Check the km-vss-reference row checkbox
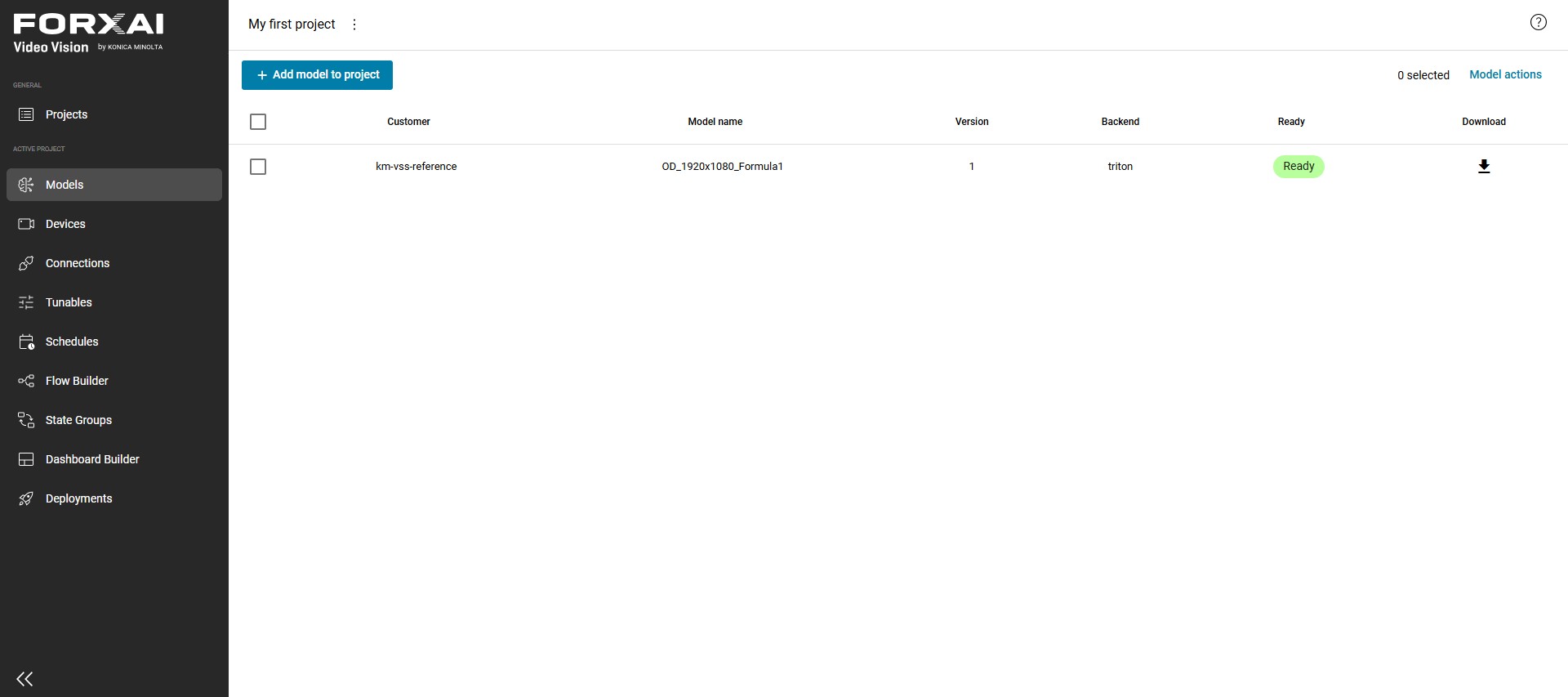The image size is (1568, 697). 258,167
